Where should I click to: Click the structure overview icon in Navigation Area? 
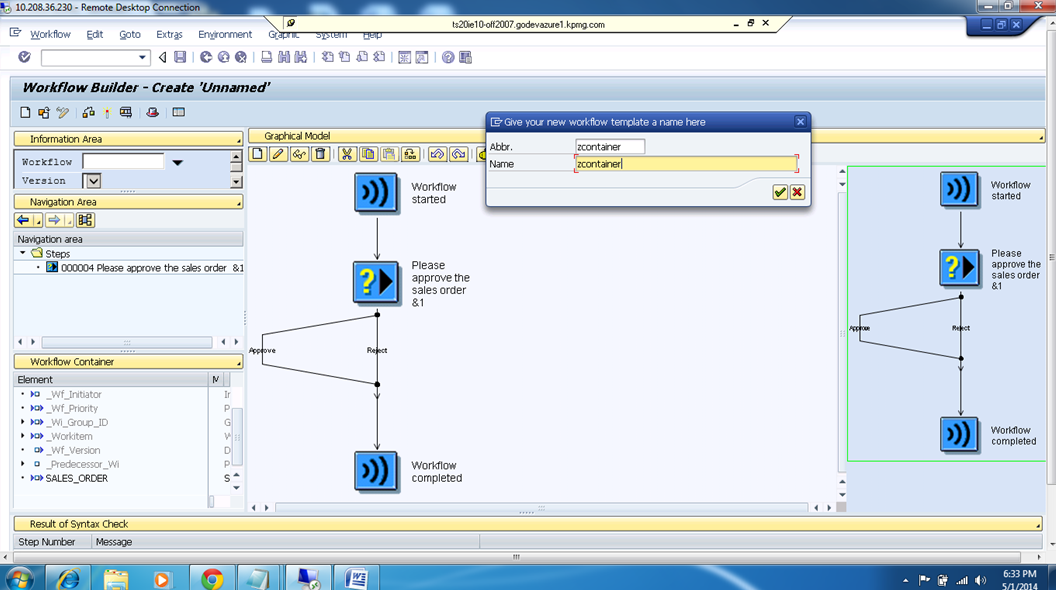pos(85,220)
